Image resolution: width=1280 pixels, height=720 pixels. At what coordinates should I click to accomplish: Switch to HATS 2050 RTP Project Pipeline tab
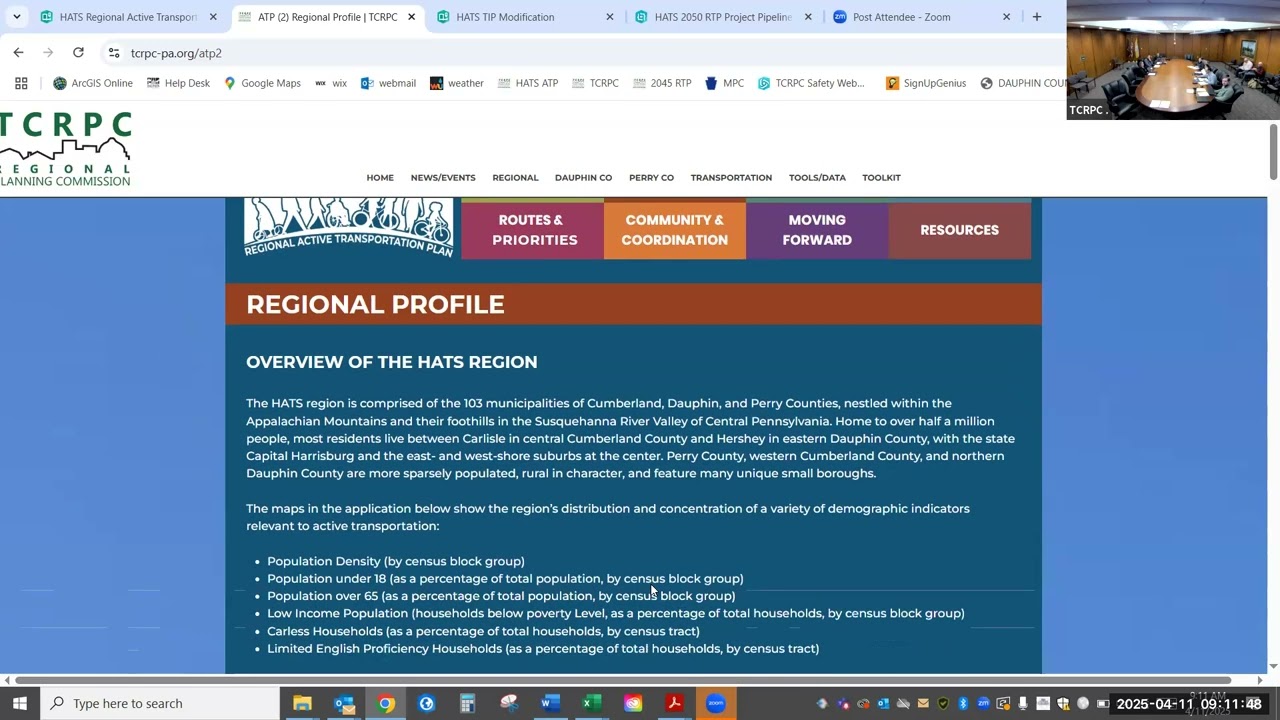click(725, 17)
